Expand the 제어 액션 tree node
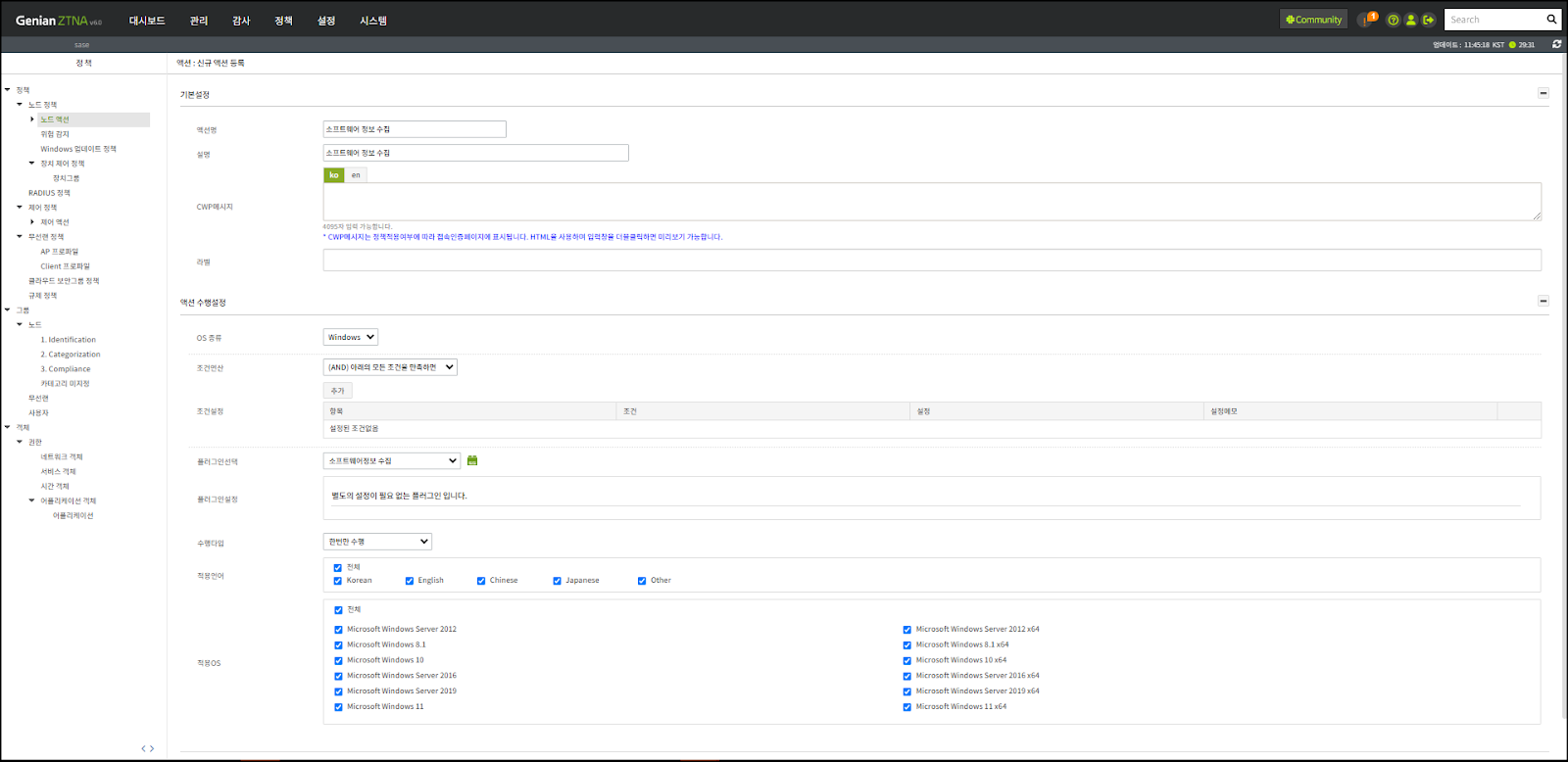Image resolution: width=1568 pixels, height=762 pixels. coord(32,222)
